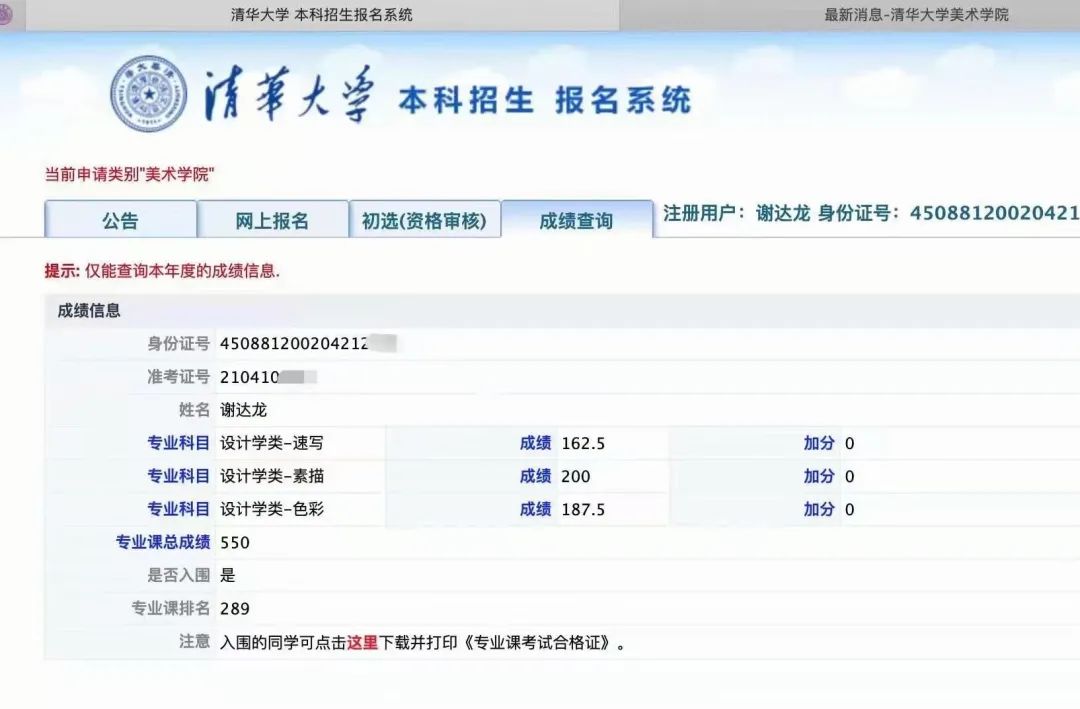Click the 专业课总成绩 label

(163, 542)
